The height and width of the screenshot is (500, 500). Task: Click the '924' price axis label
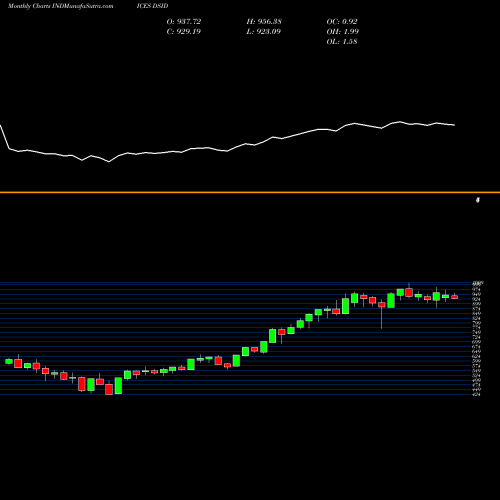[x=477, y=299]
